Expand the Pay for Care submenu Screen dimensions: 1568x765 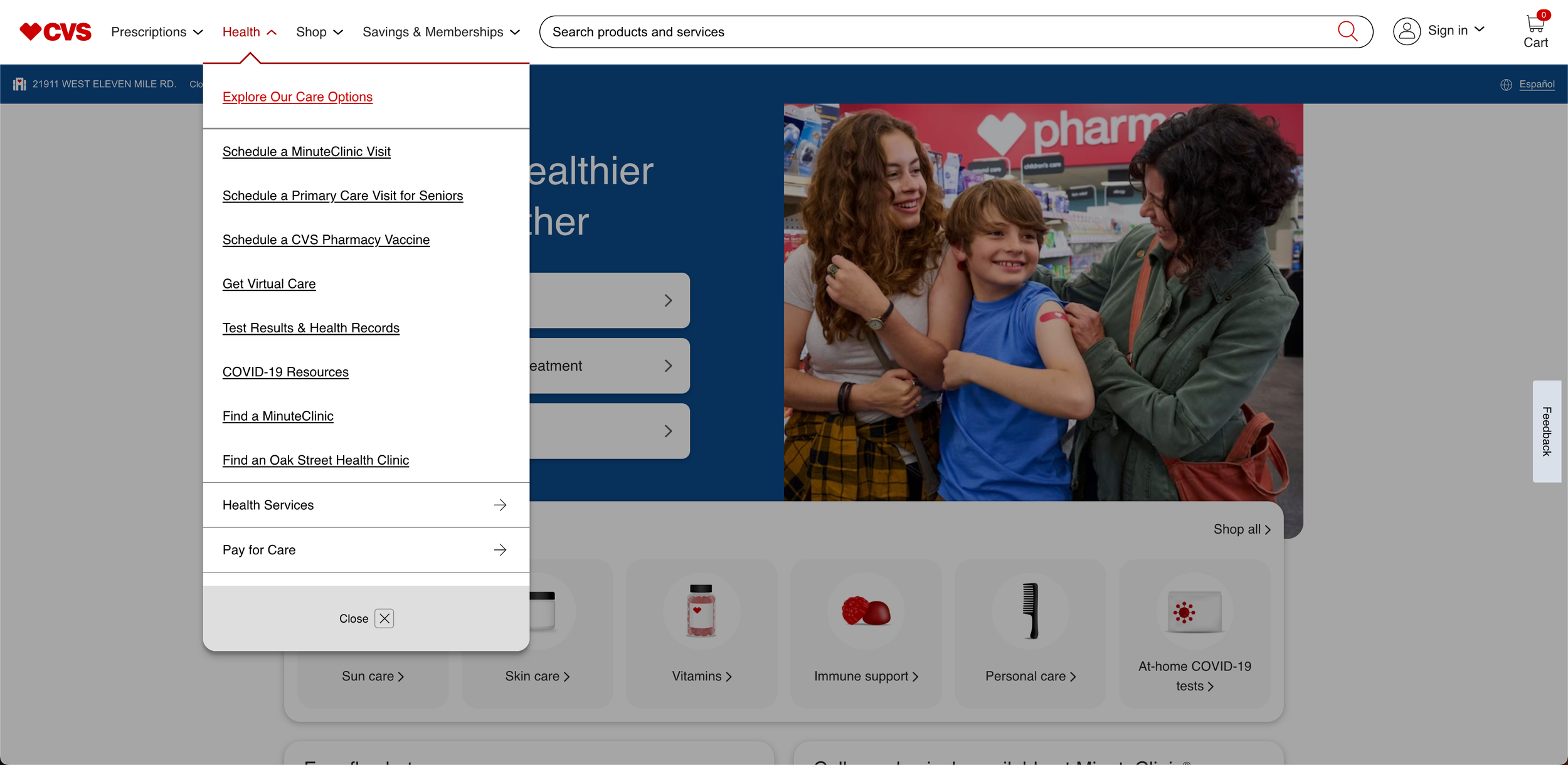(366, 550)
